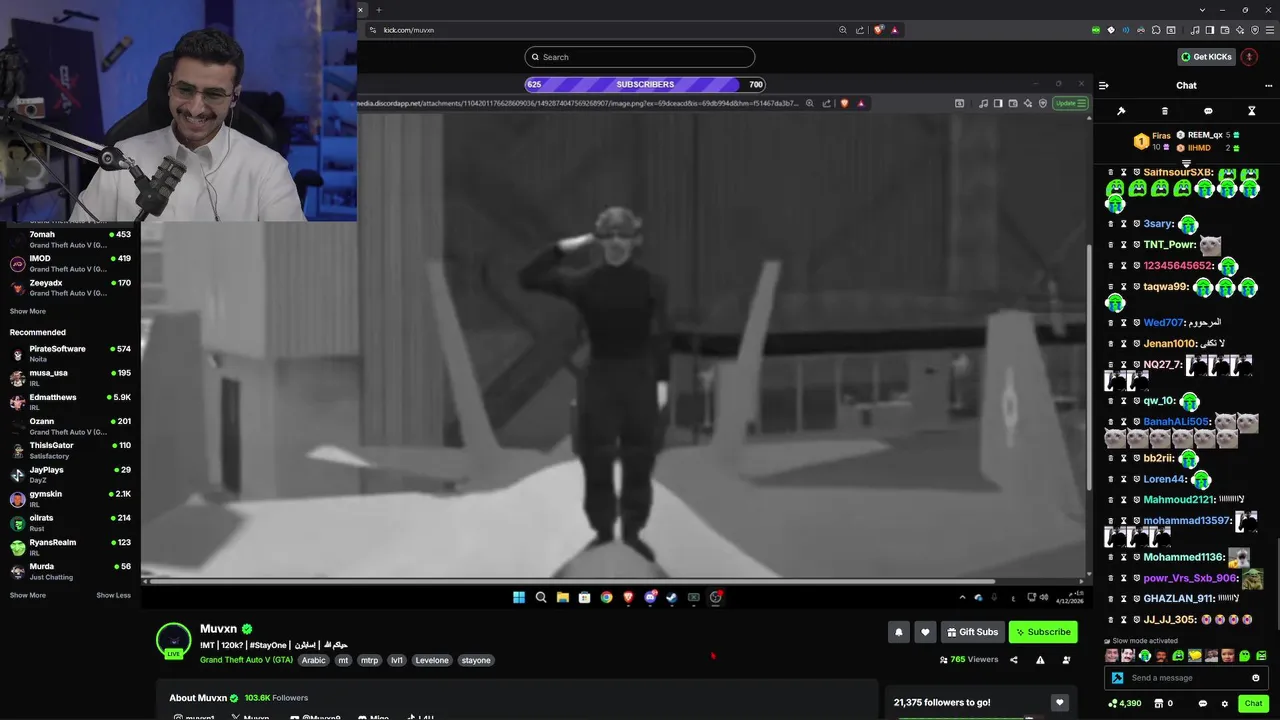
Task: Select the Arabic tag
Action: 314,660
